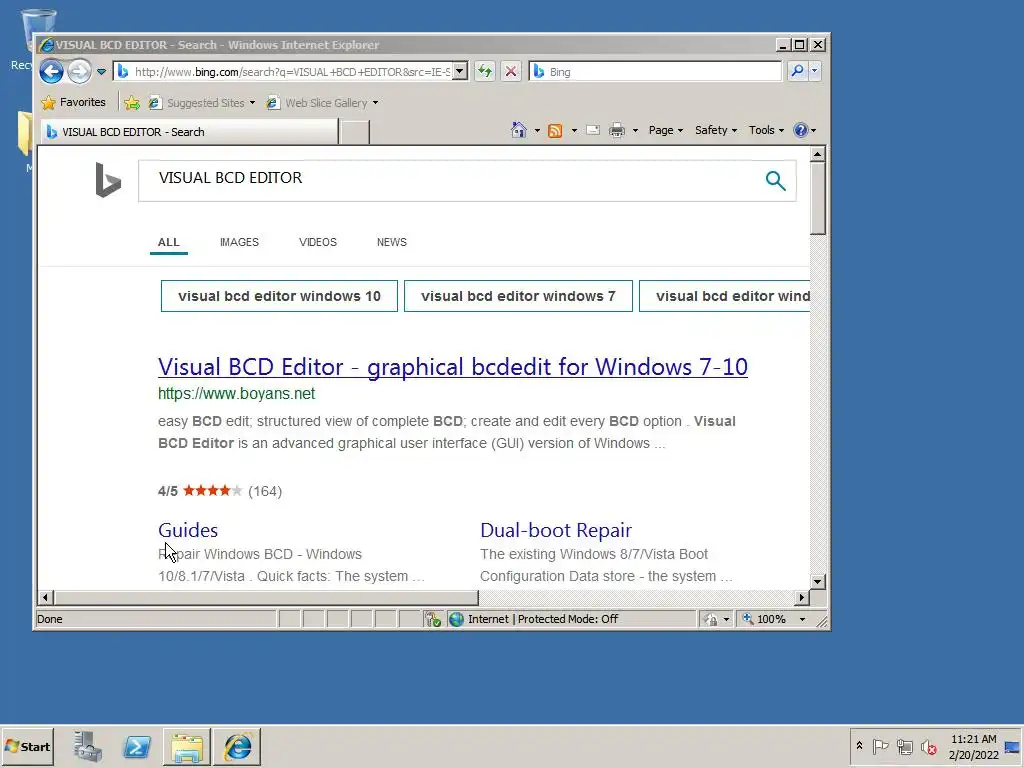Open a new blank tab

point(355,132)
